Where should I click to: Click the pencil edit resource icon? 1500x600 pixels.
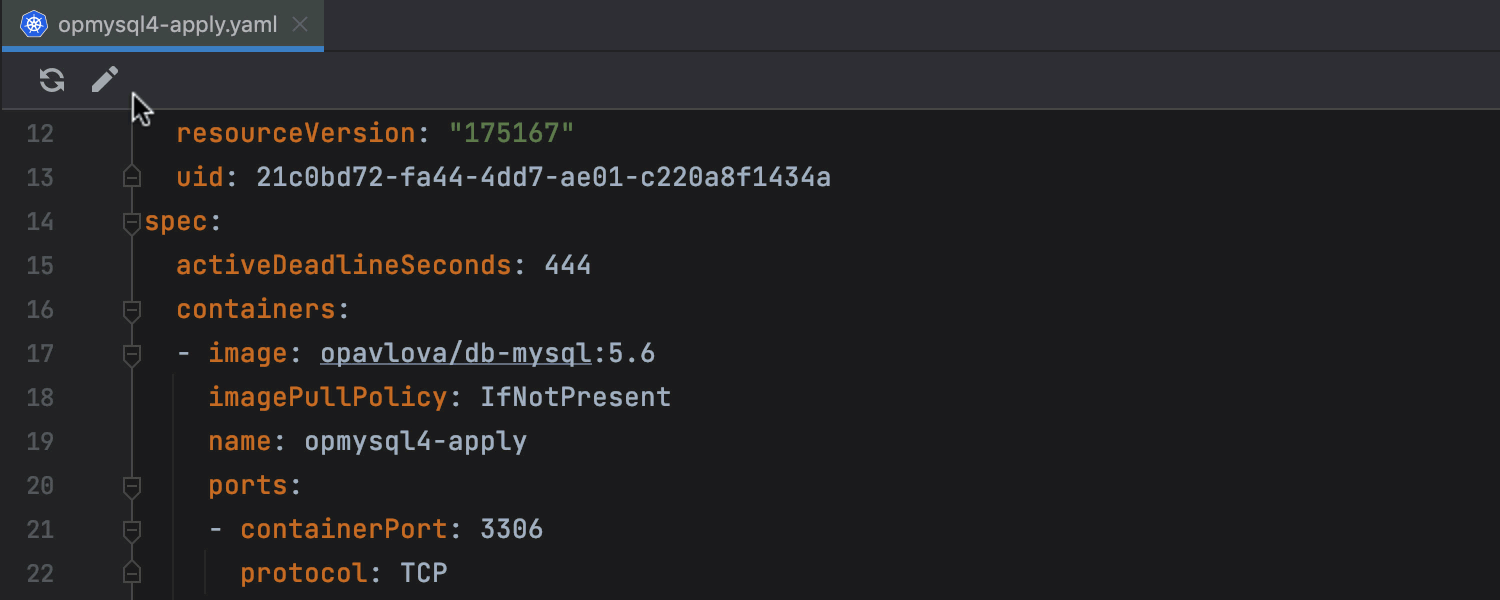pos(105,80)
